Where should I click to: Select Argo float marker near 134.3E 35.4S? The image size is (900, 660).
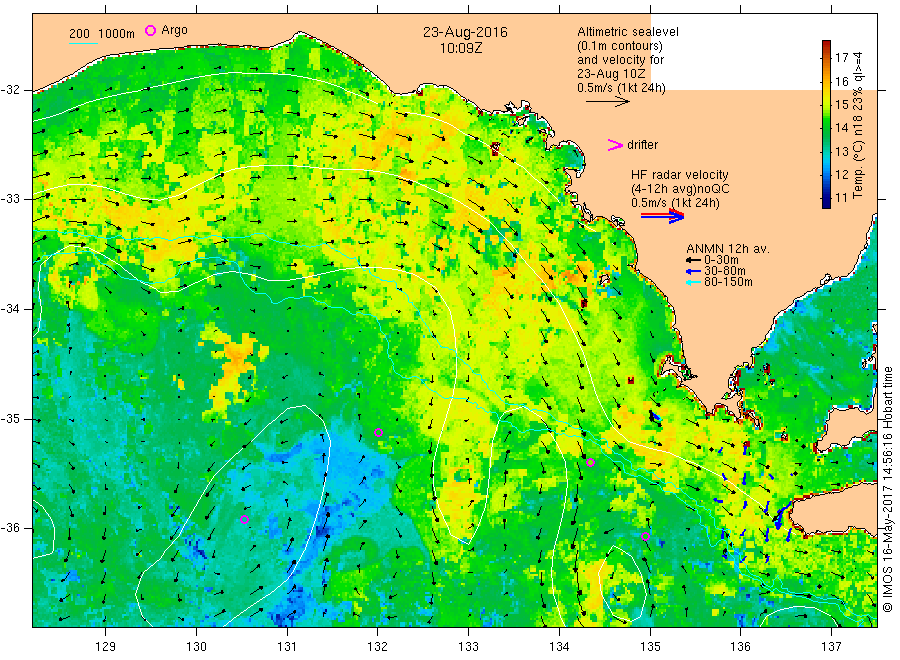click(591, 463)
